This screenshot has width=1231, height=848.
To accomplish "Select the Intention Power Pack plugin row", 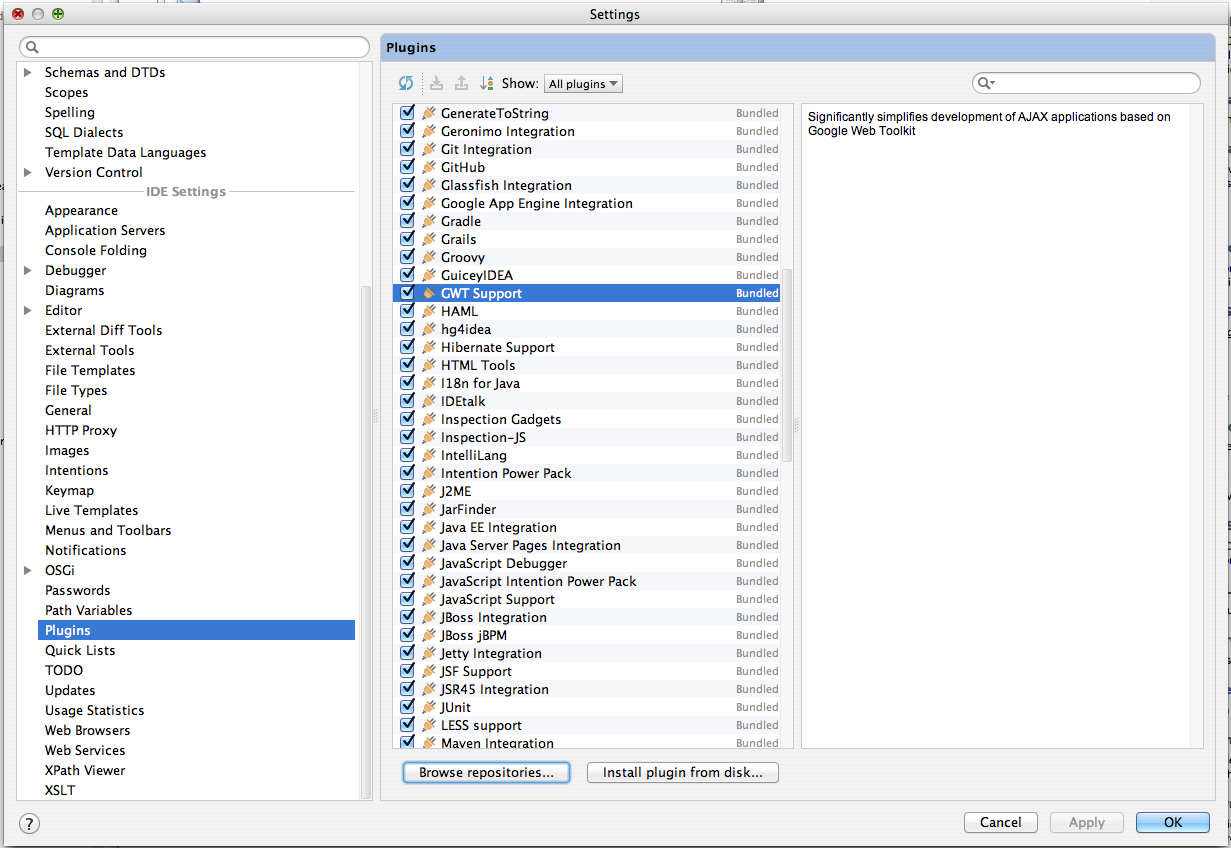I will click(x=587, y=473).
